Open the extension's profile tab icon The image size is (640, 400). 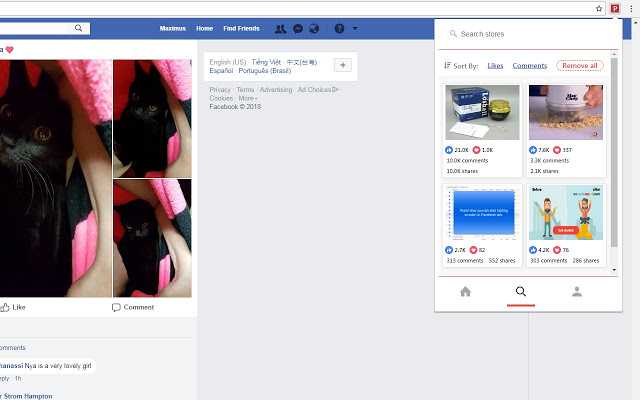pos(577,291)
